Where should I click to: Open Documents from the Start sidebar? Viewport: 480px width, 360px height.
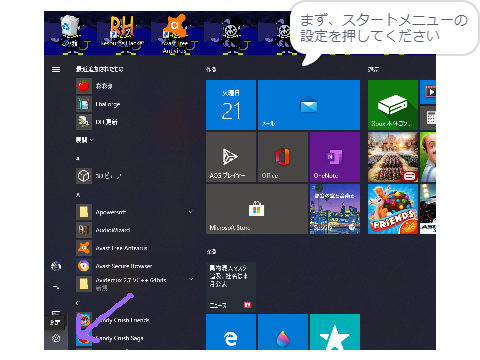tap(56, 287)
